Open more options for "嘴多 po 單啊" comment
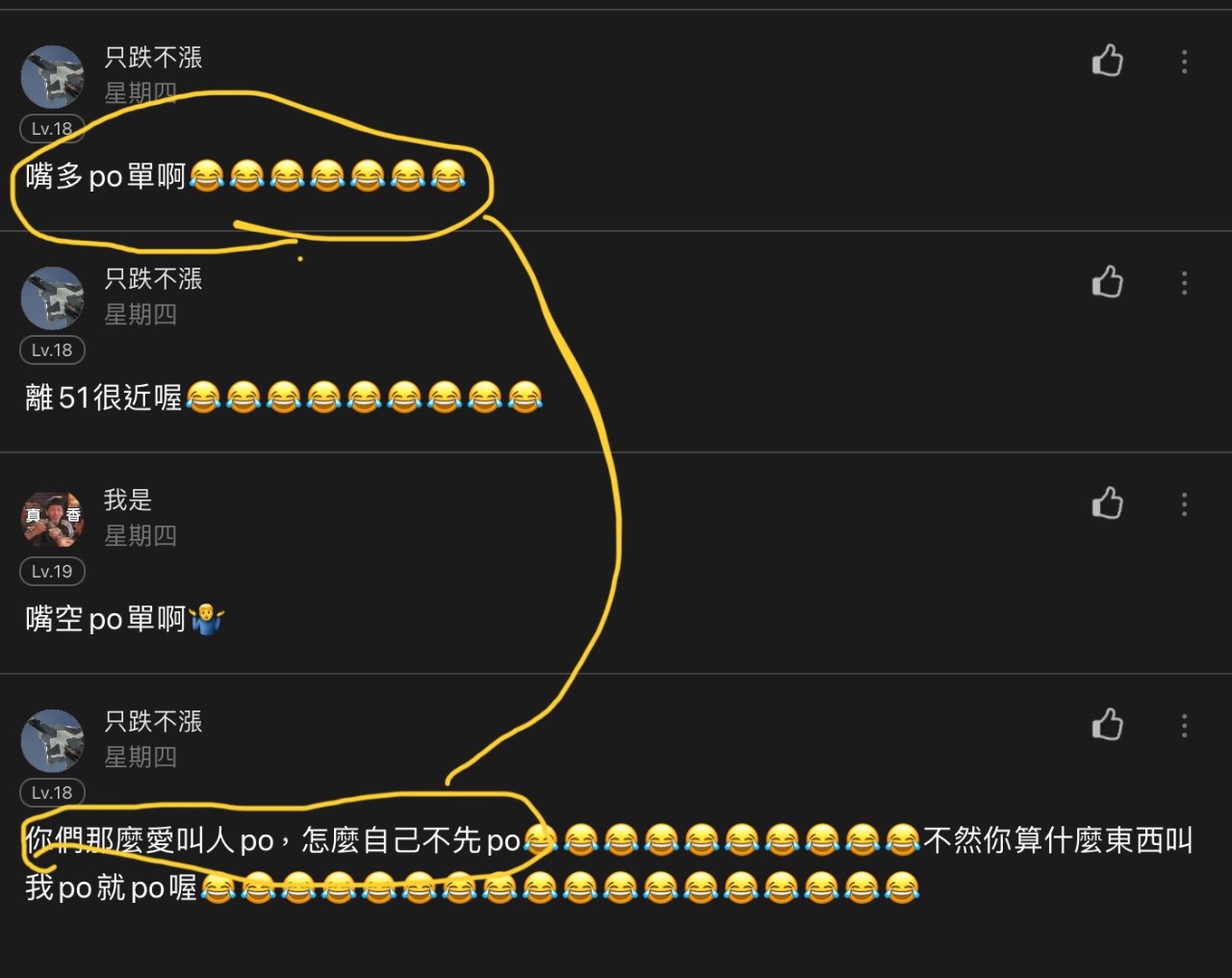The height and width of the screenshot is (978, 1232). [1184, 62]
